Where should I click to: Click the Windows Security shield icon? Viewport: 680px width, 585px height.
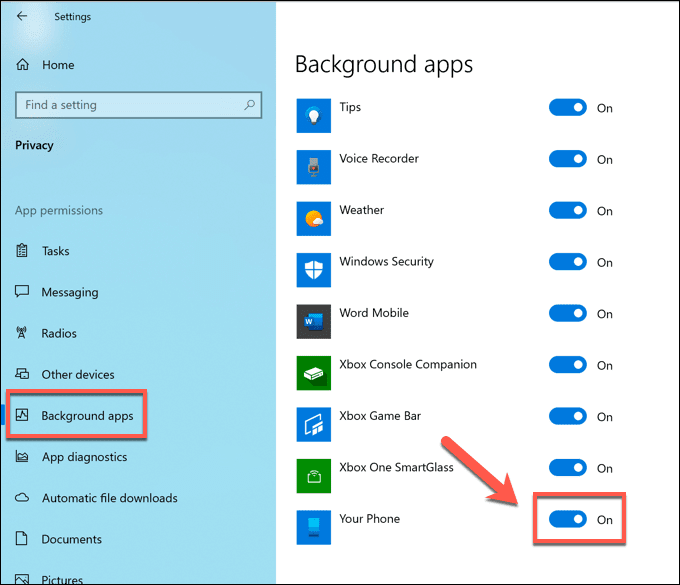[314, 270]
